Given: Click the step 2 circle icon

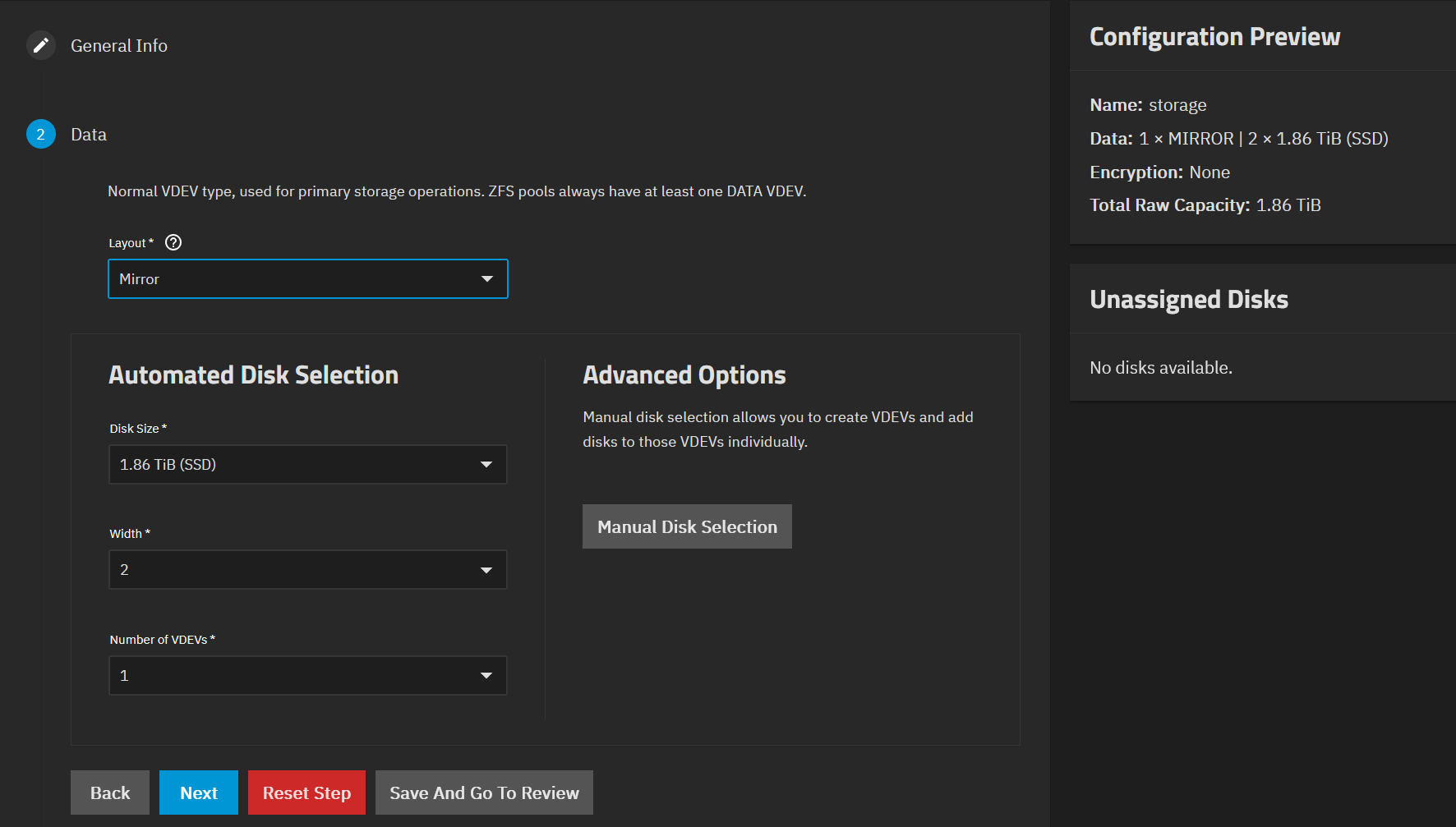Looking at the screenshot, I should [x=41, y=135].
